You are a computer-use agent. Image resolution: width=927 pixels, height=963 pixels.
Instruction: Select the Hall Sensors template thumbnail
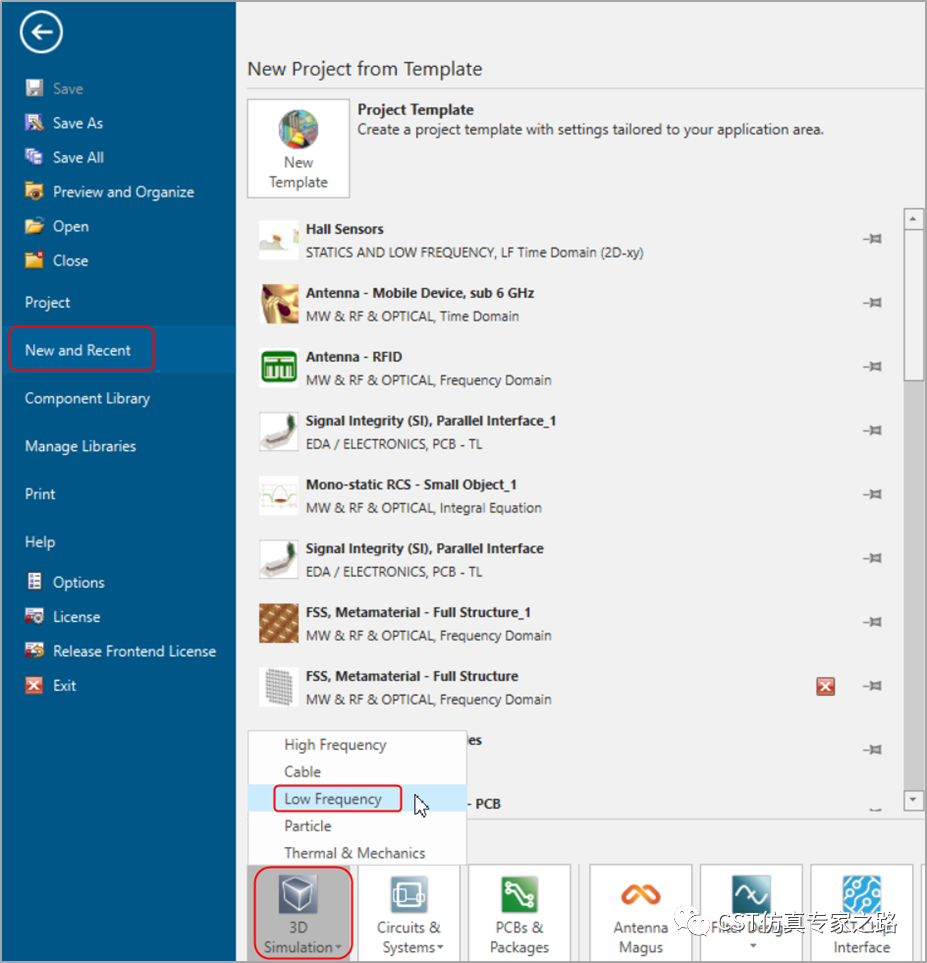tap(279, 240)
